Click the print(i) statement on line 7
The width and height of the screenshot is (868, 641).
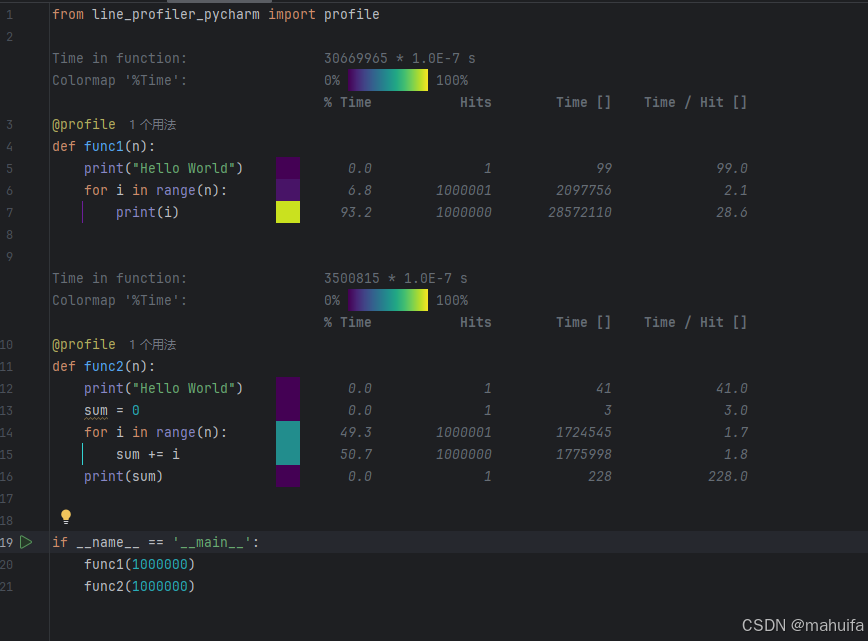147,212
